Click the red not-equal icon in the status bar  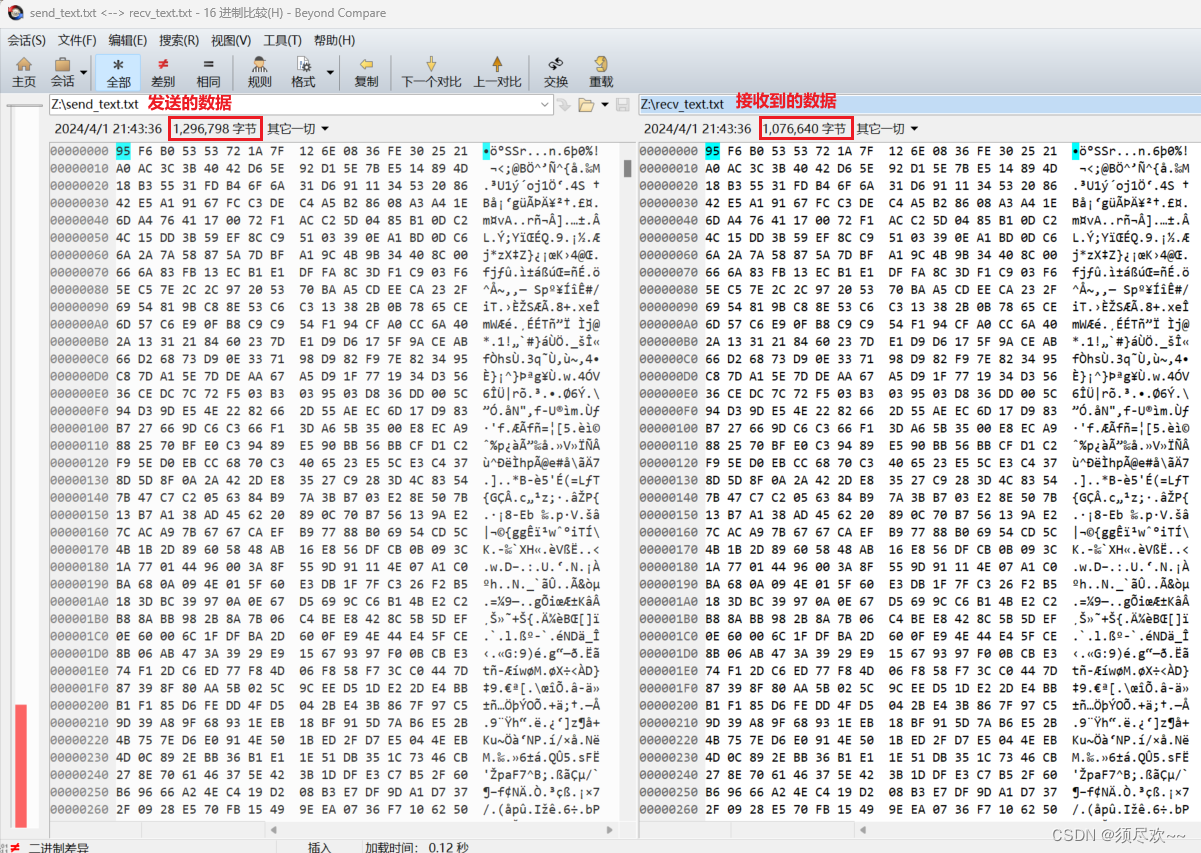click(x=14, y=847)
